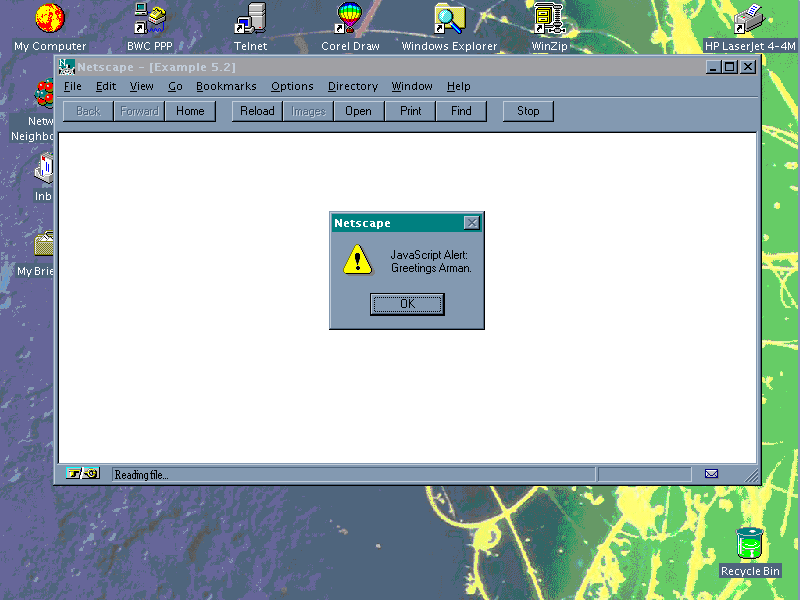Open the HP LaserJet 4-4M printer icon
Screen dimensions: 800x600
[x=749, y=18]
